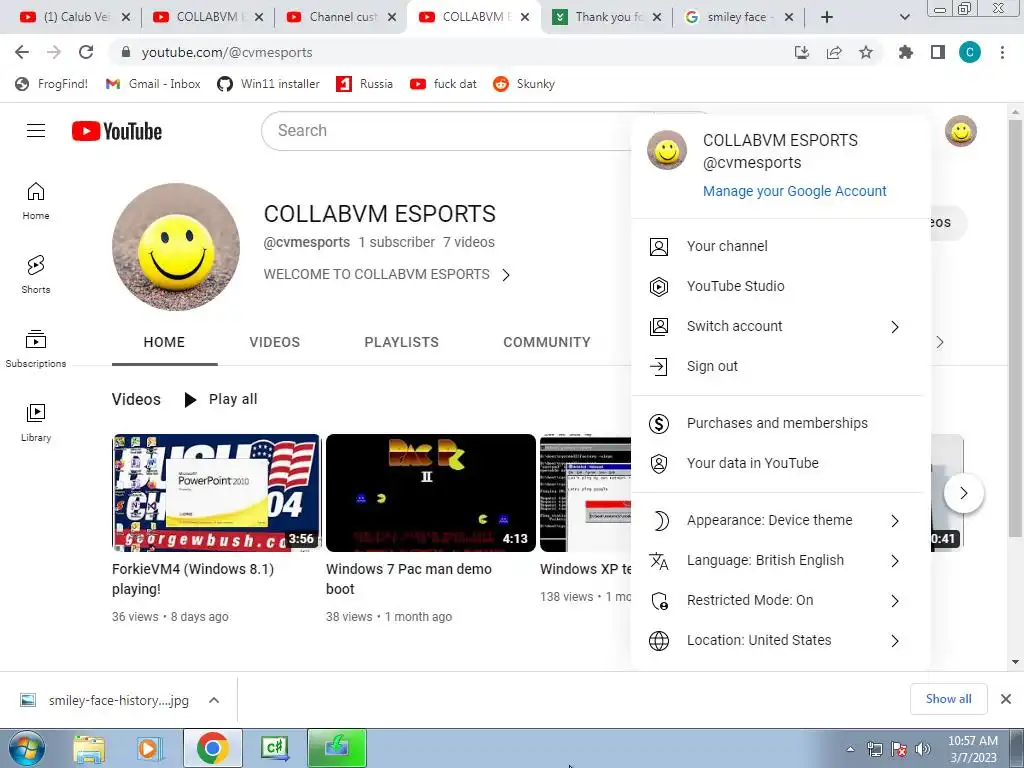The width and height of the screenshot is (1024, 768).
Task: Open Shorts in the sidebar
Action: [x=36, y=274]
